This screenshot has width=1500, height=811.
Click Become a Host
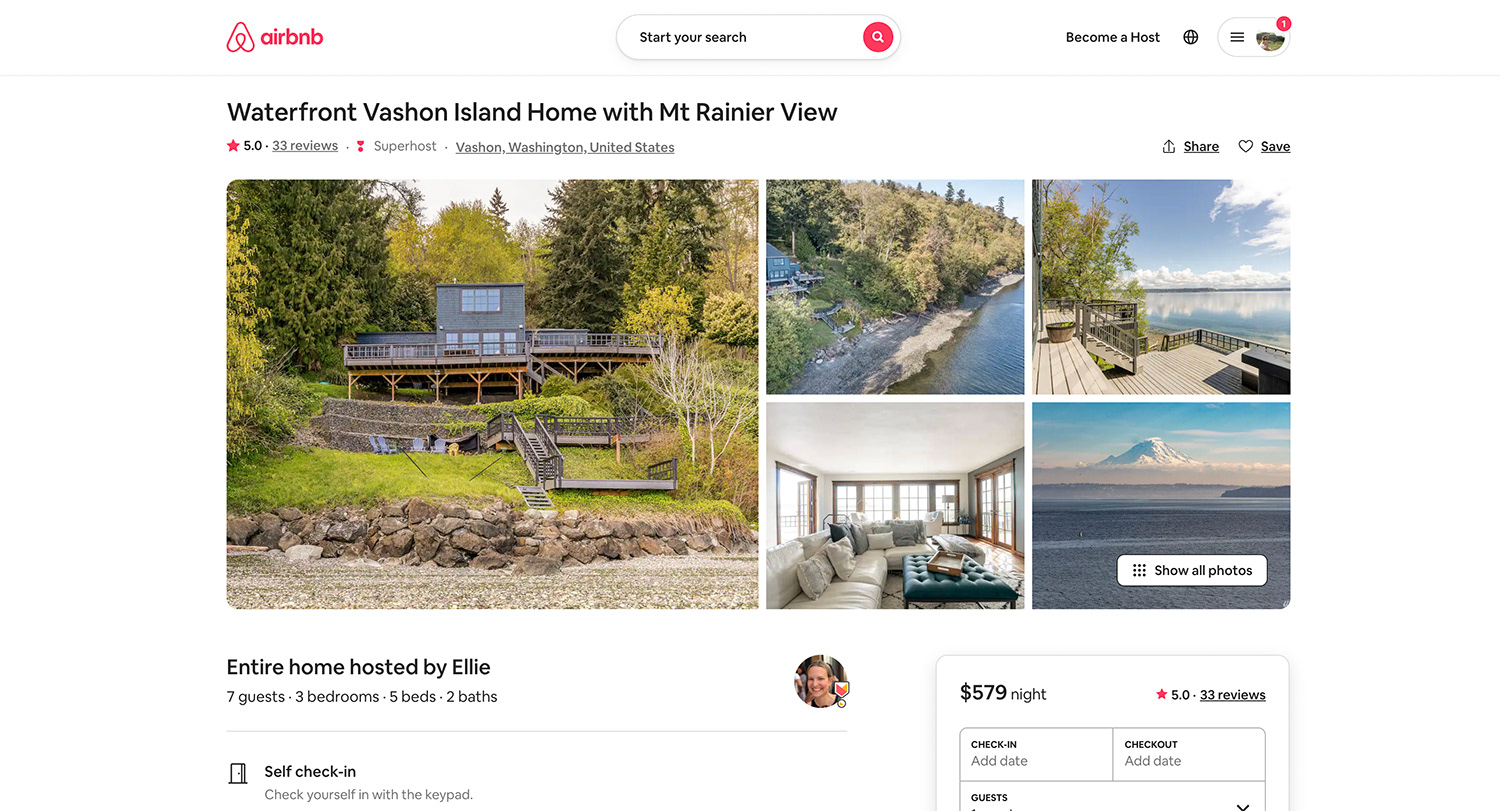1113,37
